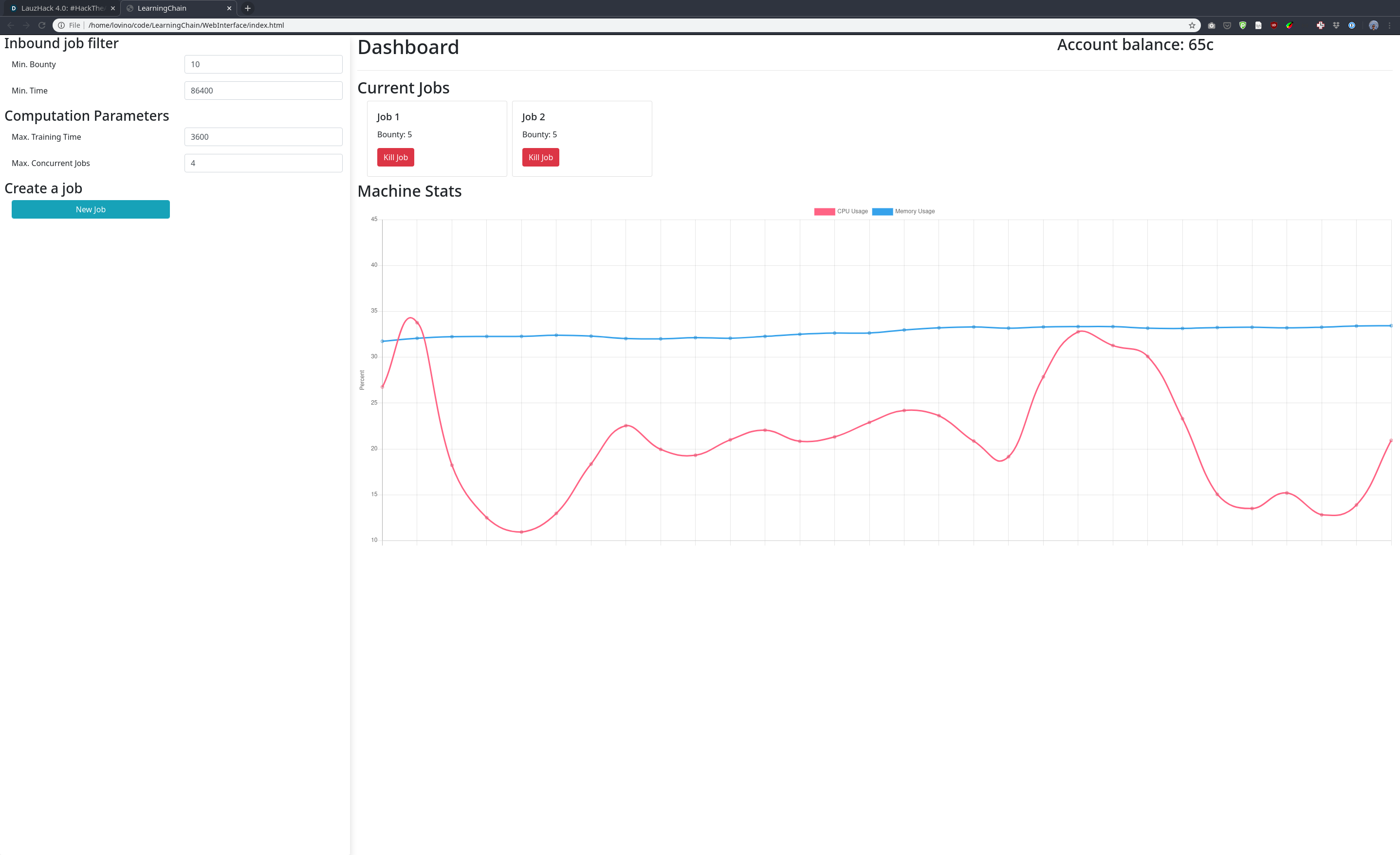
Task: Kill Job 1
Action: (395, 157)
